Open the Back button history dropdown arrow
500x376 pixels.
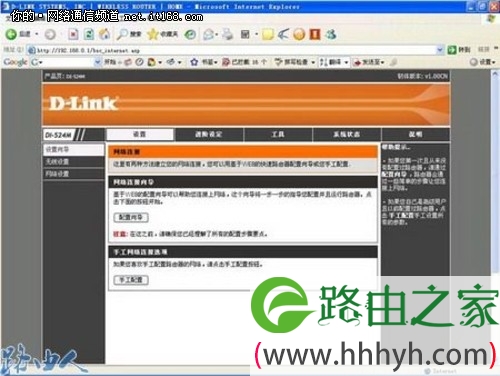[x=37, y=34]
